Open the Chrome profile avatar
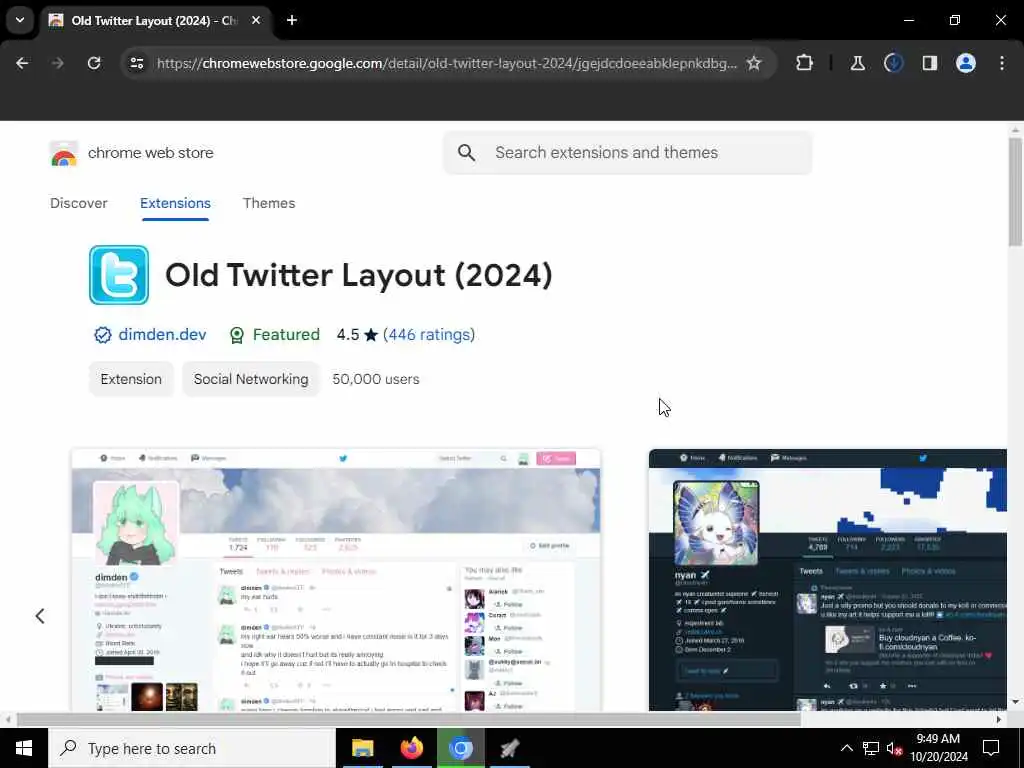 pos(966,63)
